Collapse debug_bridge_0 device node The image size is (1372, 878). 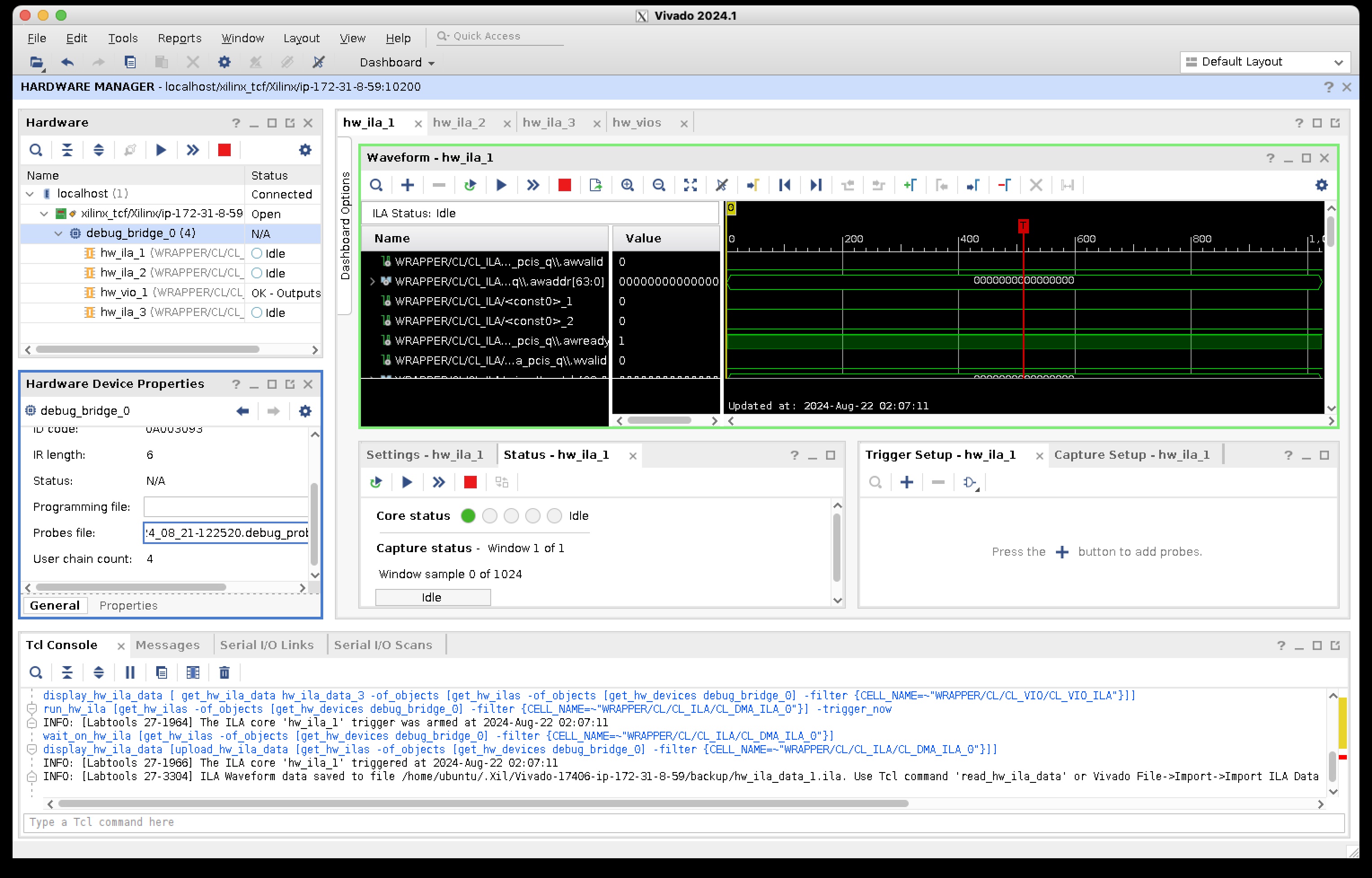coord(58,233)
